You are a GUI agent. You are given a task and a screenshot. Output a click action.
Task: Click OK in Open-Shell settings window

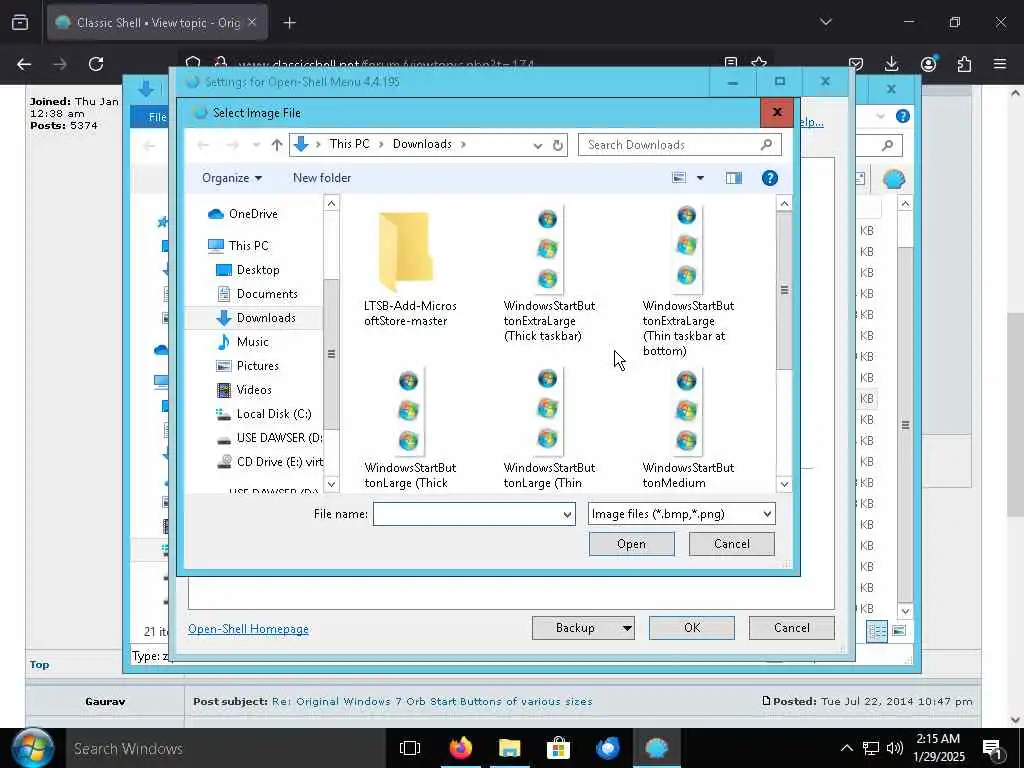pos(692,628)
